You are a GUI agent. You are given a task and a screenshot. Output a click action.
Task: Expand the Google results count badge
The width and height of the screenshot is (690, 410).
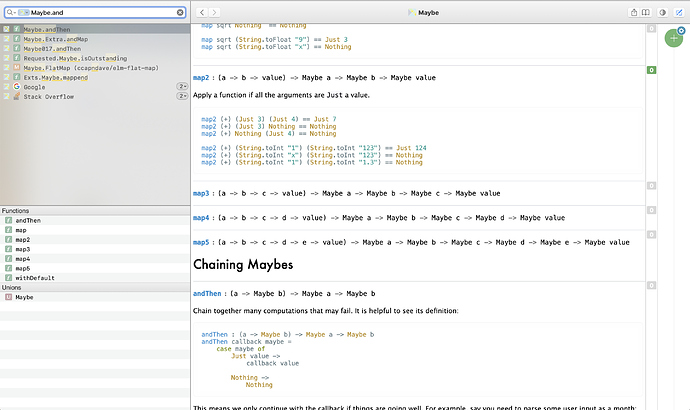(182, 87)
